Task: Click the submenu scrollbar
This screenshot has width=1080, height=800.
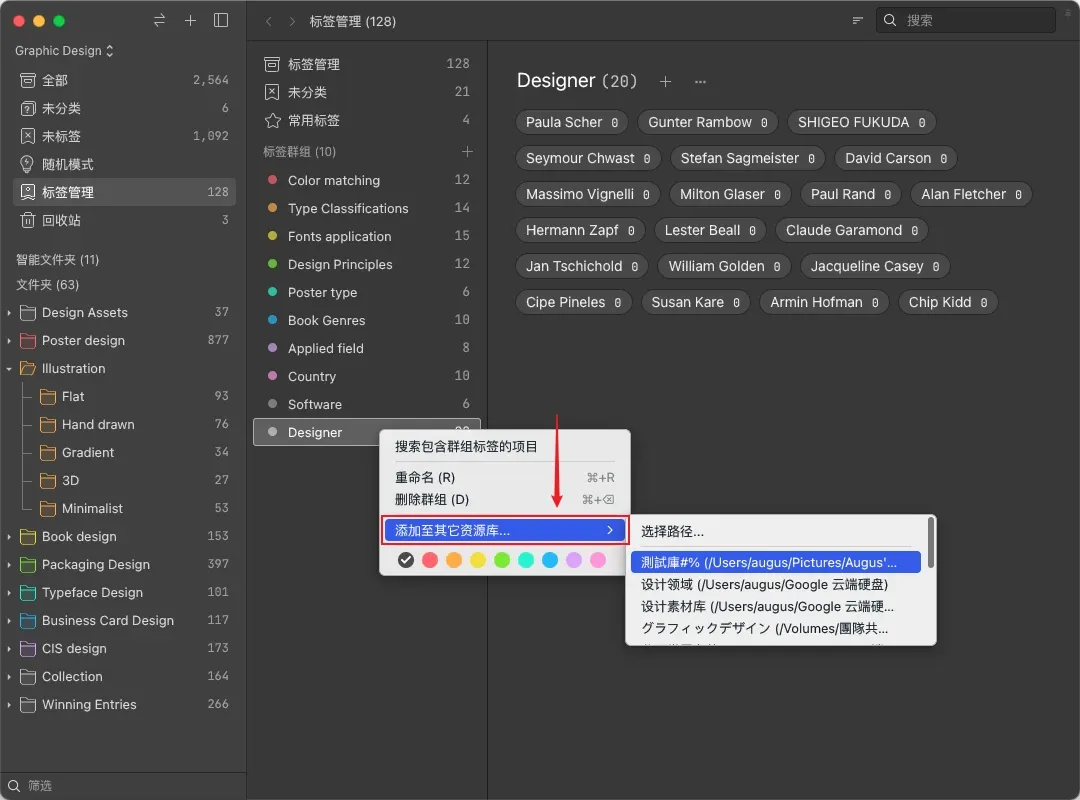Action: 931,543
